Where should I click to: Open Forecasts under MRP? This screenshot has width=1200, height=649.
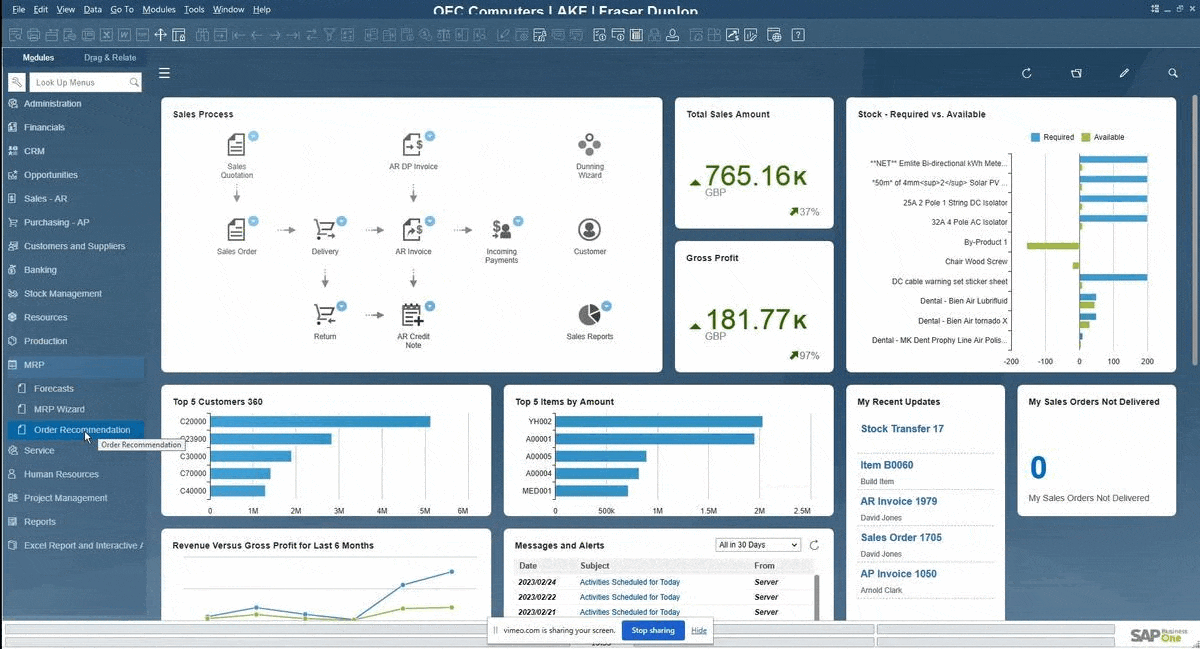coord(54,388)
